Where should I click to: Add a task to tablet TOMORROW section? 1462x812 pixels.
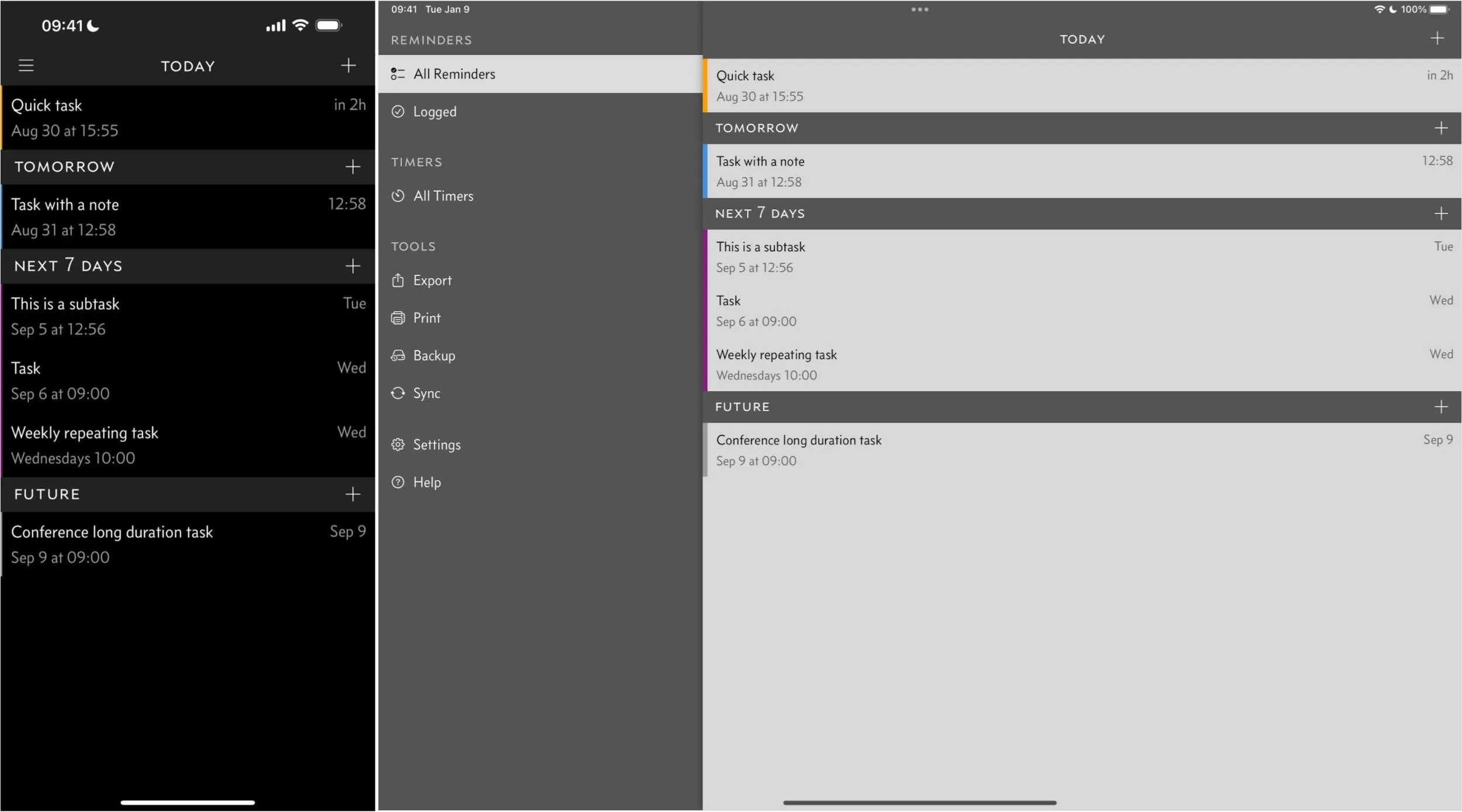point(1441,128)
